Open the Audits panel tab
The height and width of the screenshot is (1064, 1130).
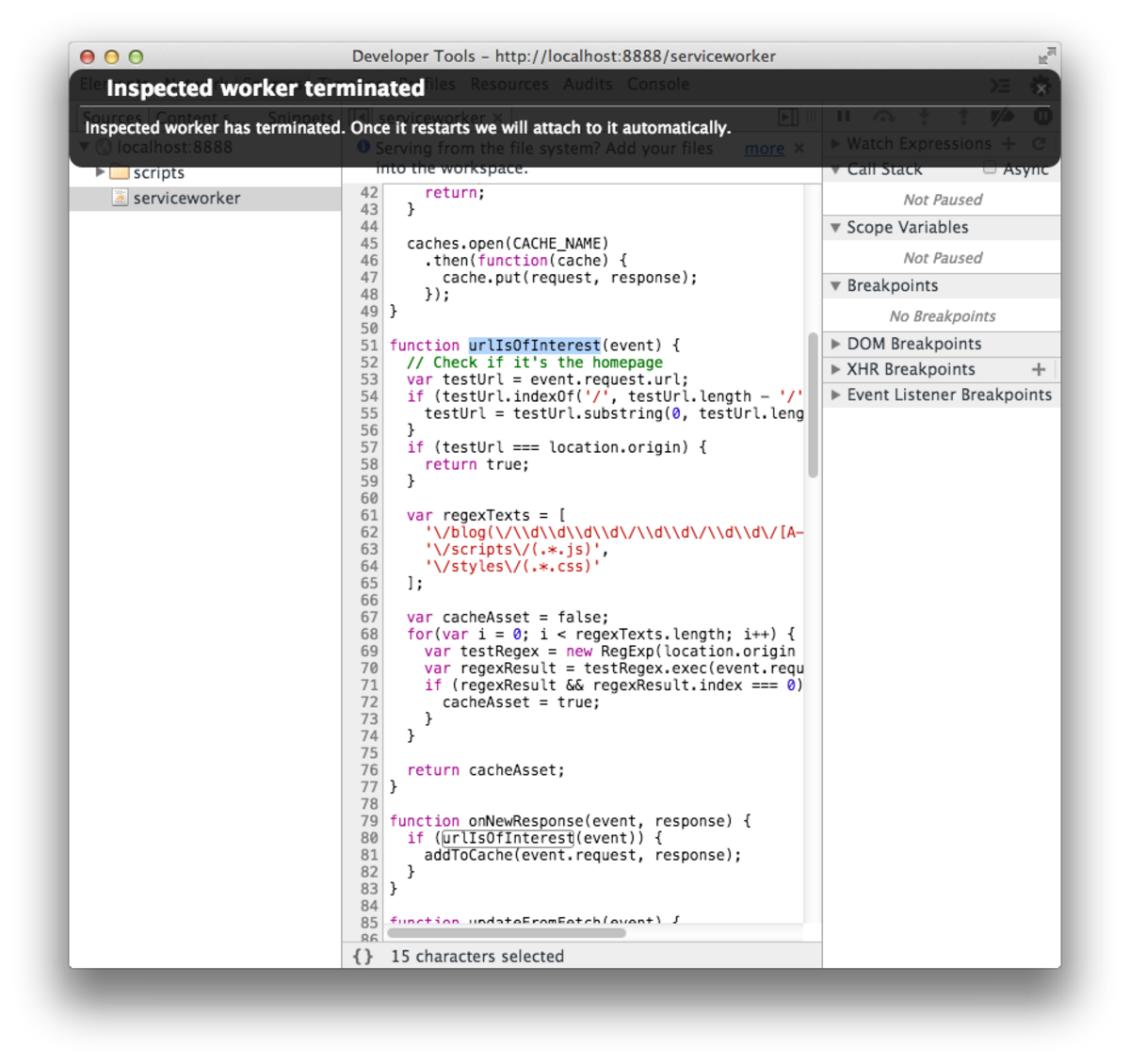click(x=588, y=85)
